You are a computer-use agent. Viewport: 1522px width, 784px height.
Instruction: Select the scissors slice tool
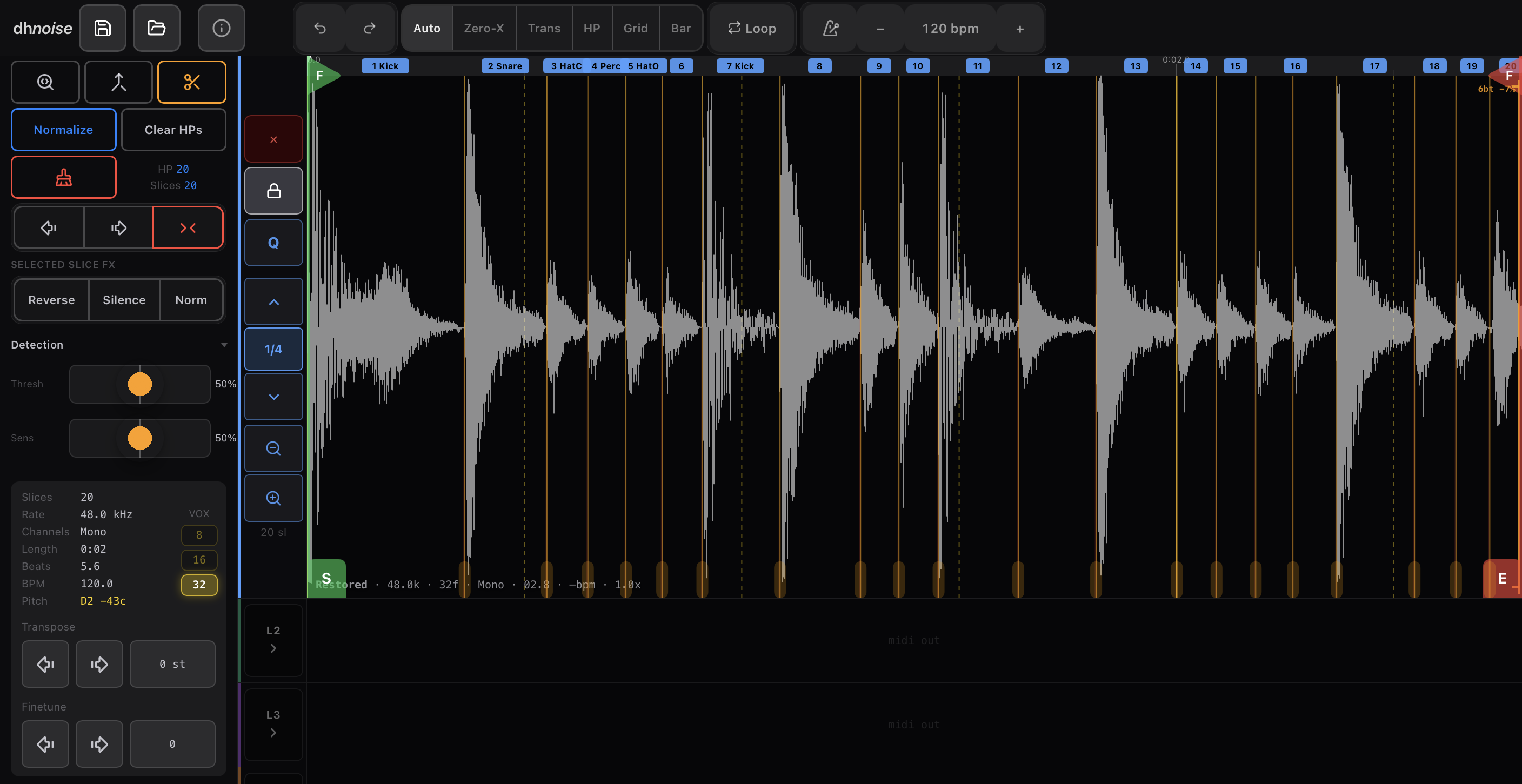pyautogui.click(x=191, y=82)
